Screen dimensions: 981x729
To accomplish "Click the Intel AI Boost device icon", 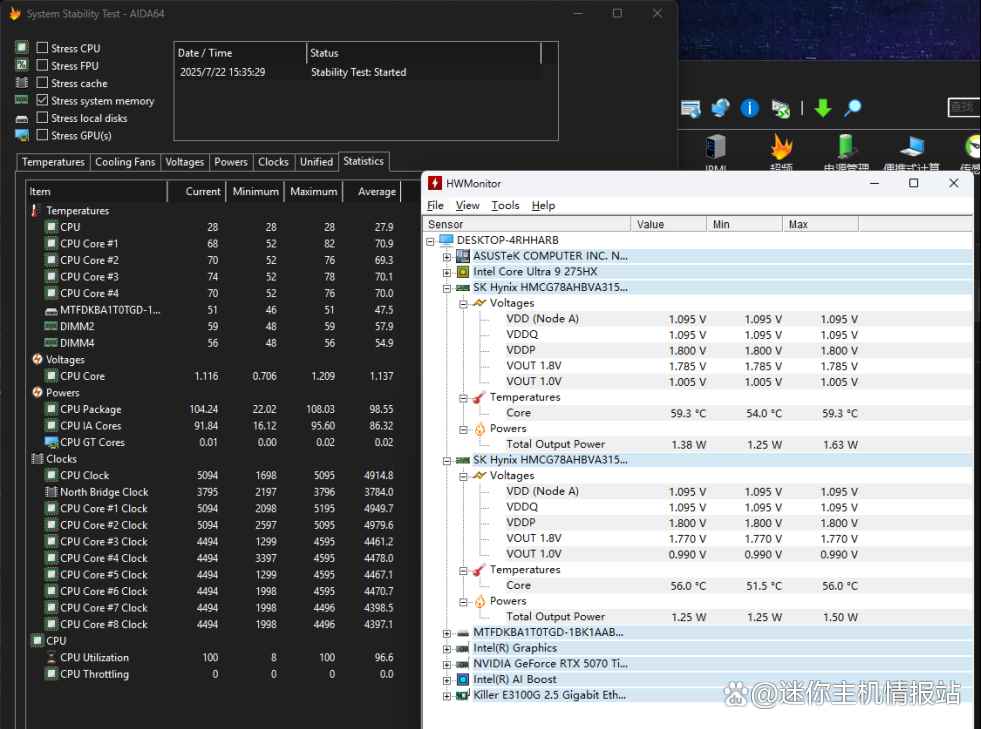I will coord(462,680).
